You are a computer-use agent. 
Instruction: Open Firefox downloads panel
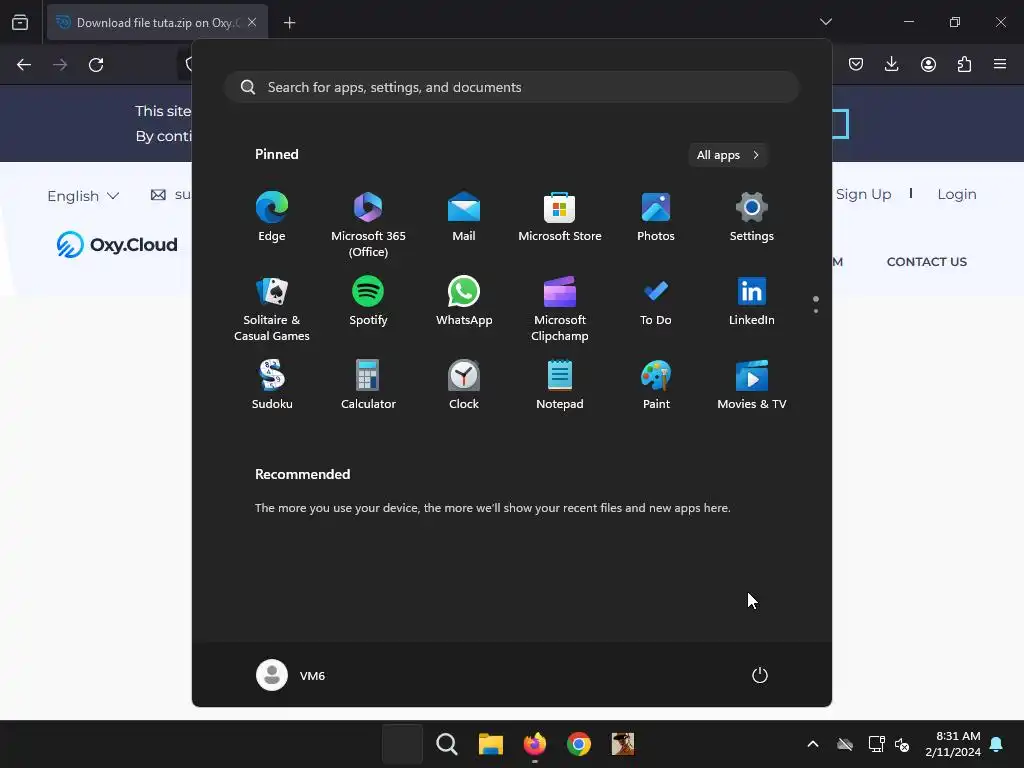[x=891, y=64]
